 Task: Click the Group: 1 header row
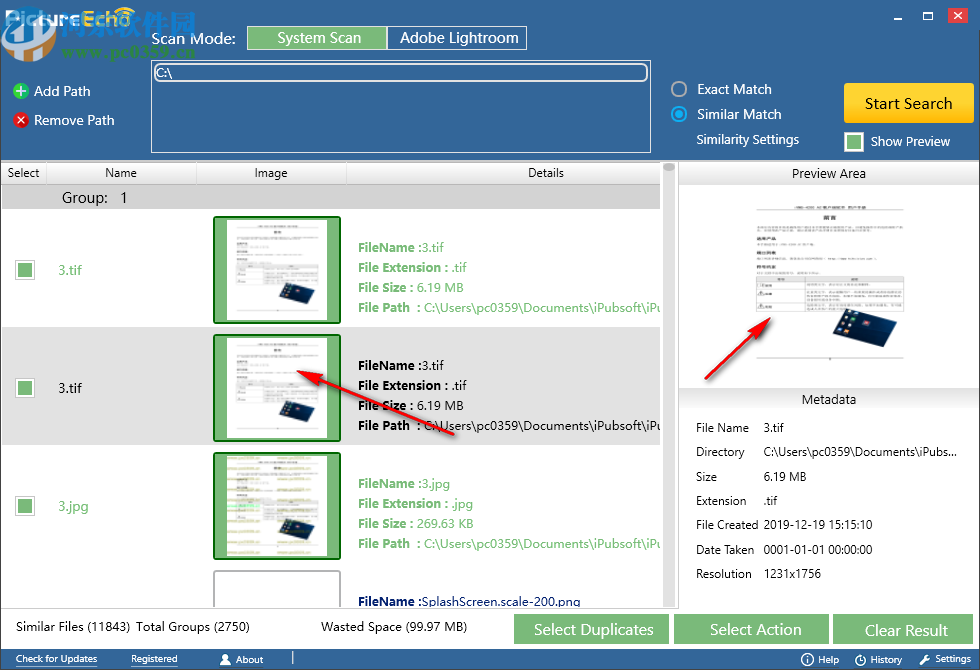(331, 198)
